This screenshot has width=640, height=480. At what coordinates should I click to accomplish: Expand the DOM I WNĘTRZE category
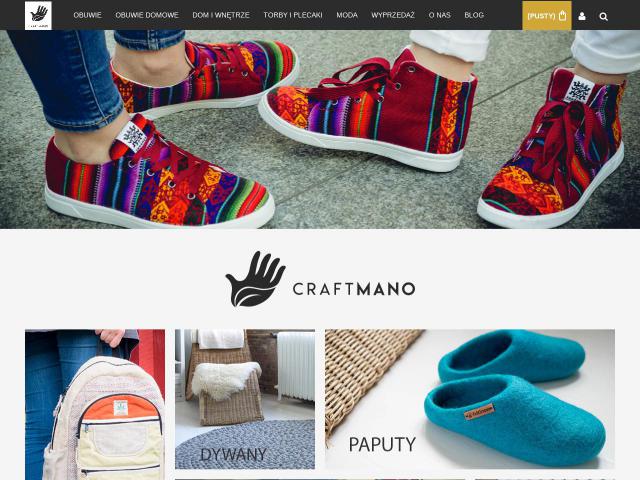221,15
